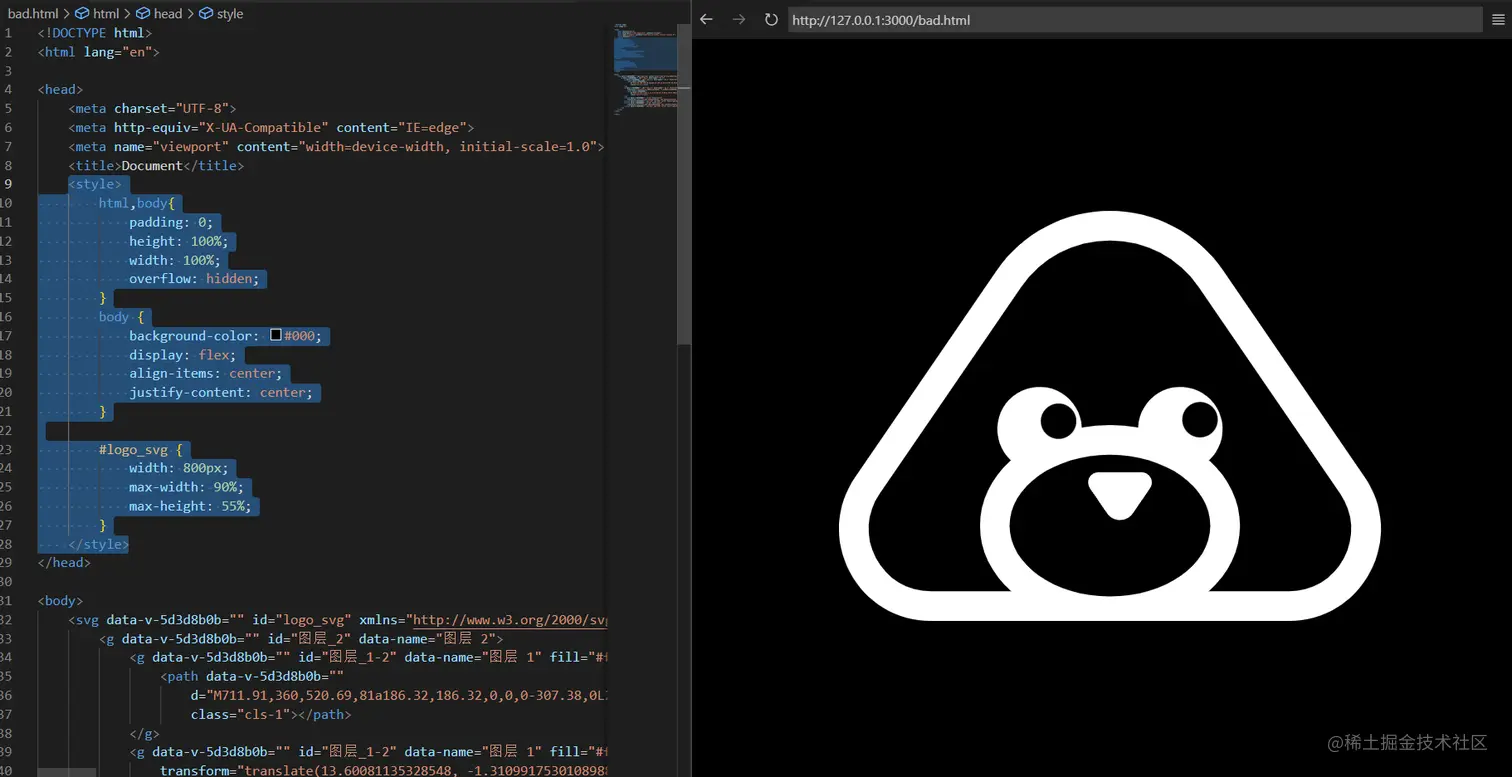Click the width: 100%; declaration

(175, 260)
